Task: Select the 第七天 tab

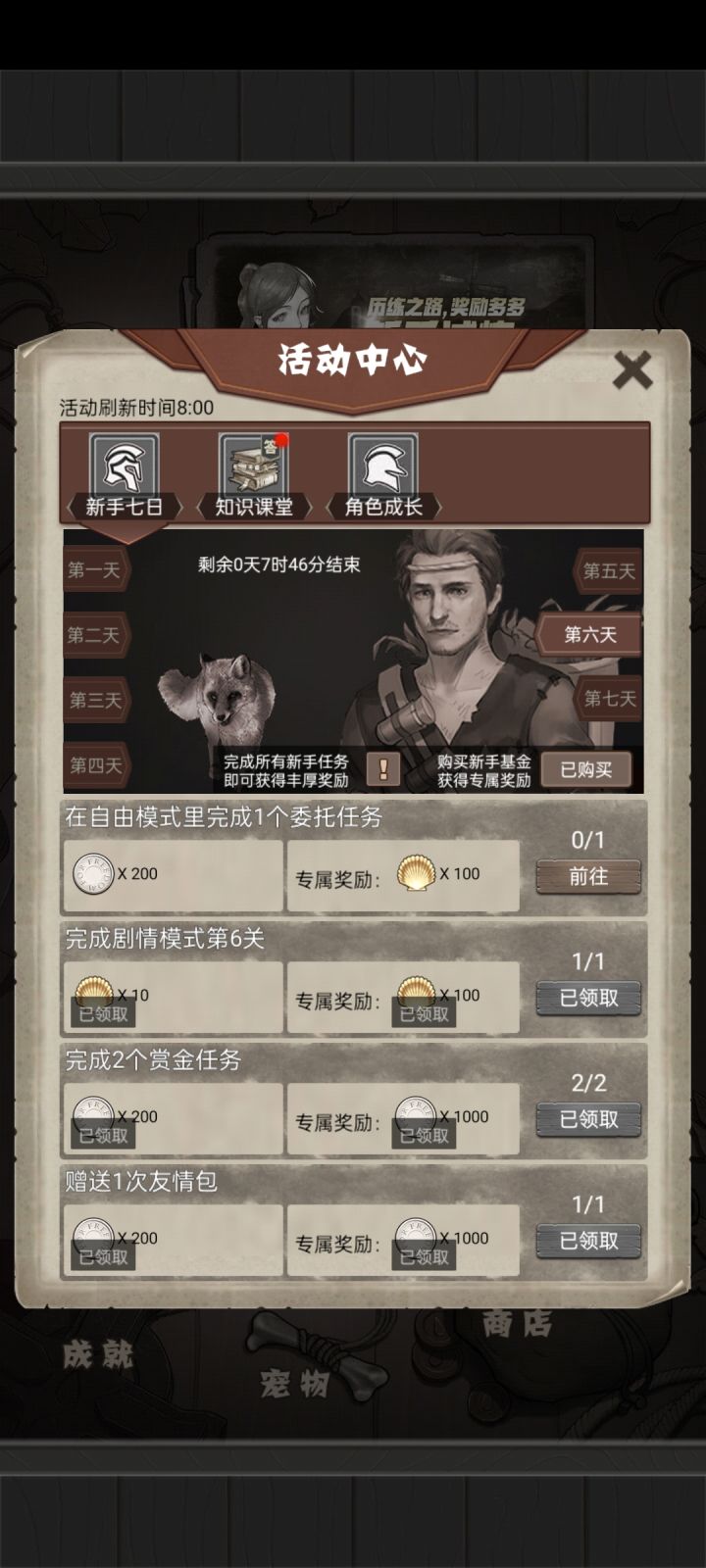Action: point(609,699)
